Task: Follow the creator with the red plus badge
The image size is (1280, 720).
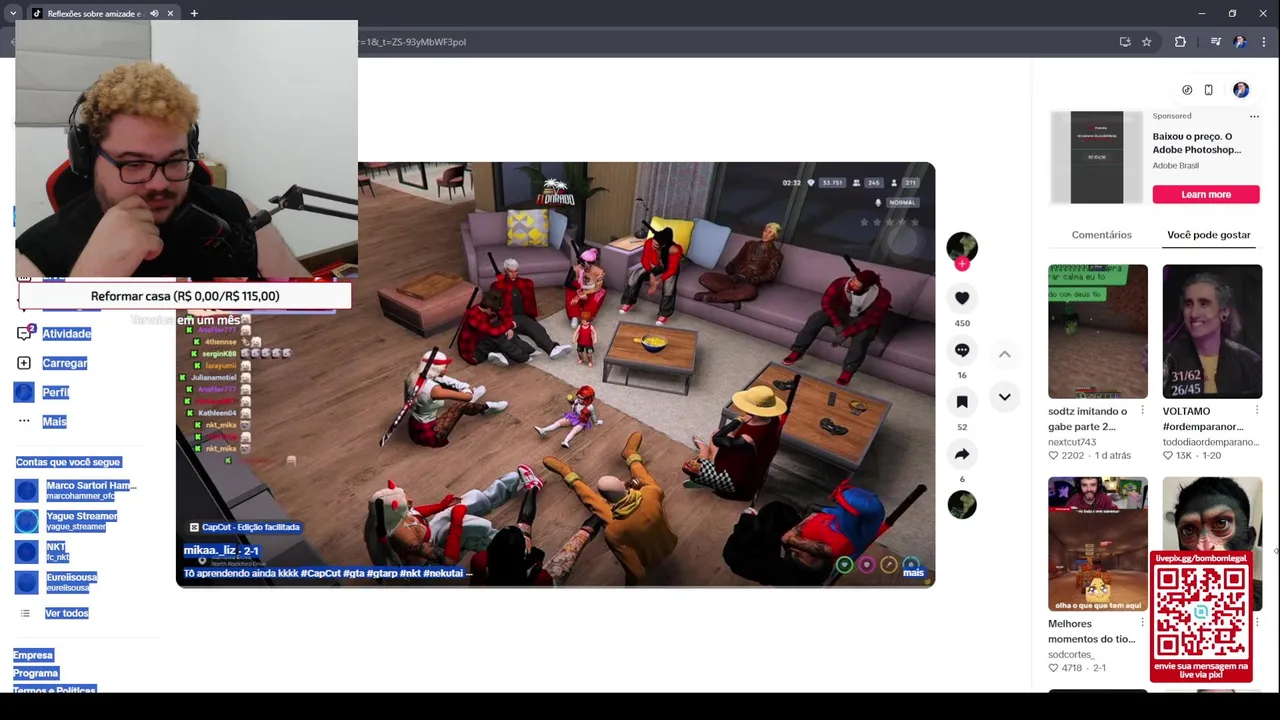Action: (962, 265)
